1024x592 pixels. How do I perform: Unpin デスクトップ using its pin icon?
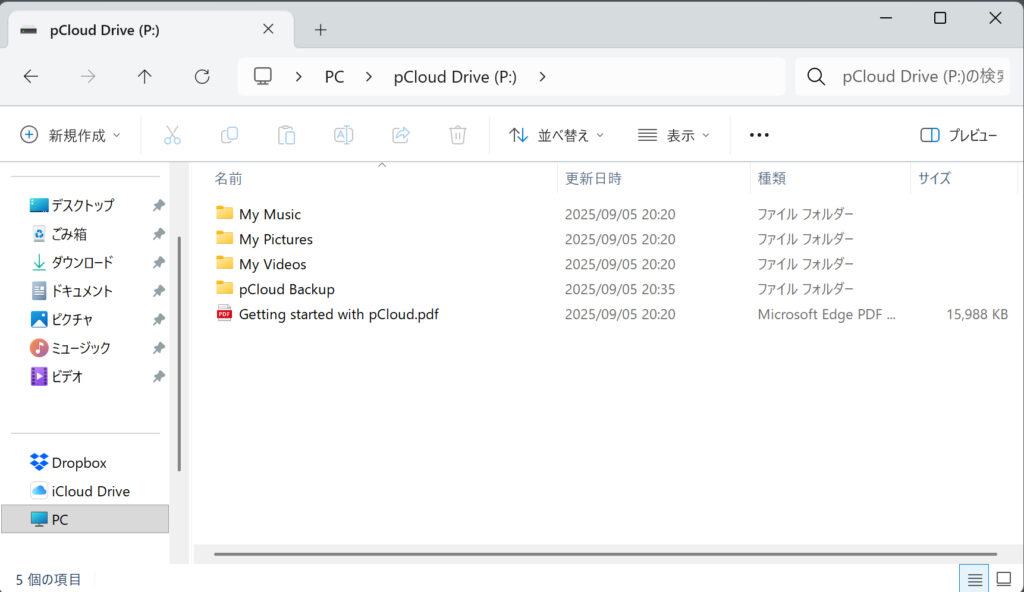(158, 205)
